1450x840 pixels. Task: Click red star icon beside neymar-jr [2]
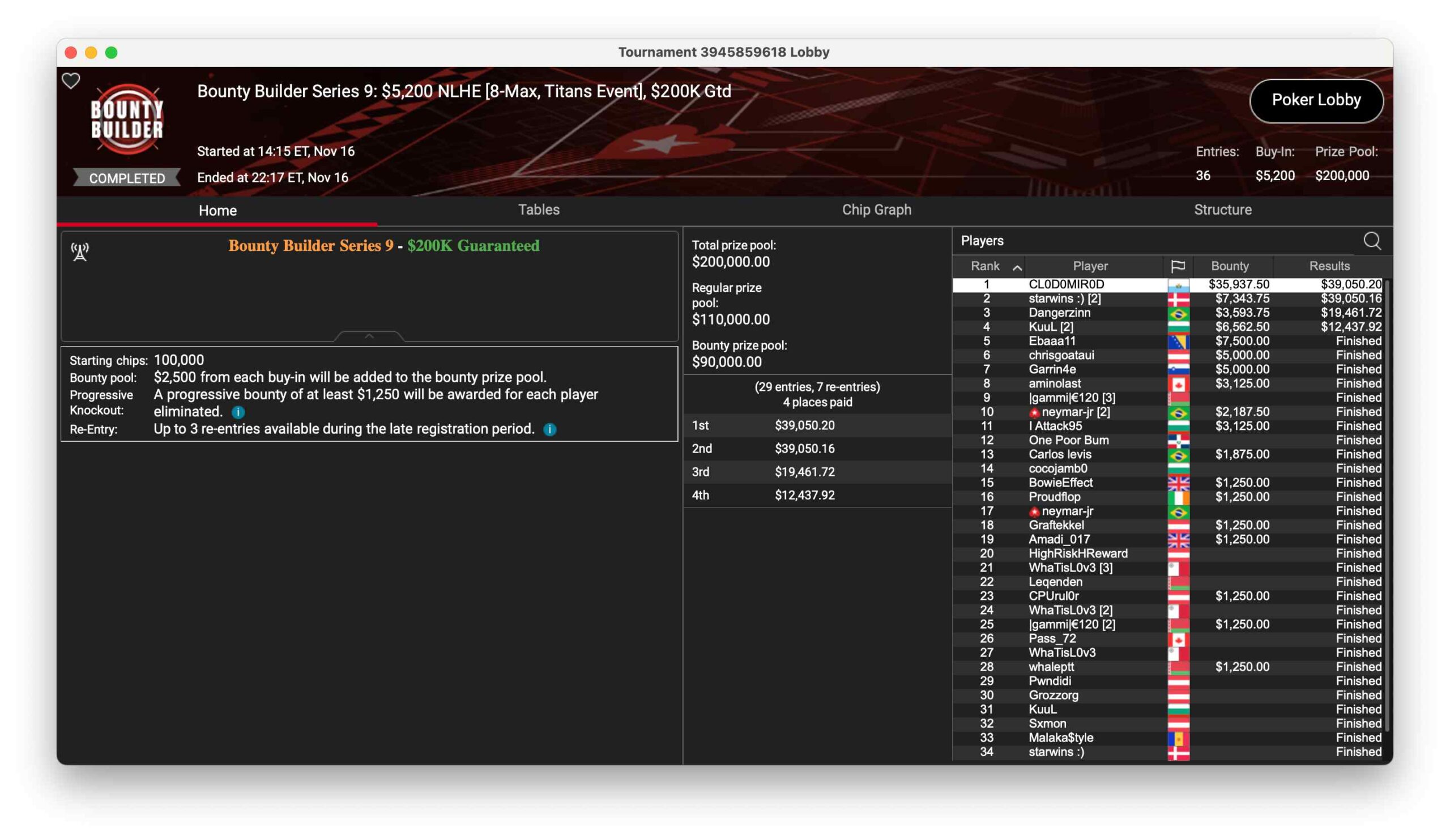tap(1034, 412)
